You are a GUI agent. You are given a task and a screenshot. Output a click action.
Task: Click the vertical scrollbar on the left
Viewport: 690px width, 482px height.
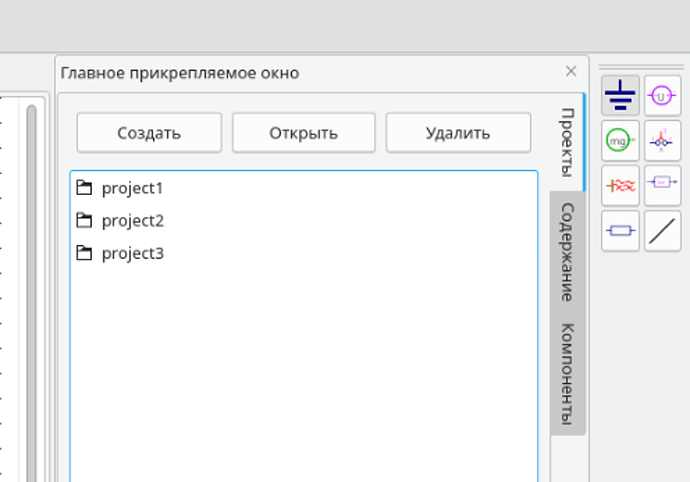[31, 293]
